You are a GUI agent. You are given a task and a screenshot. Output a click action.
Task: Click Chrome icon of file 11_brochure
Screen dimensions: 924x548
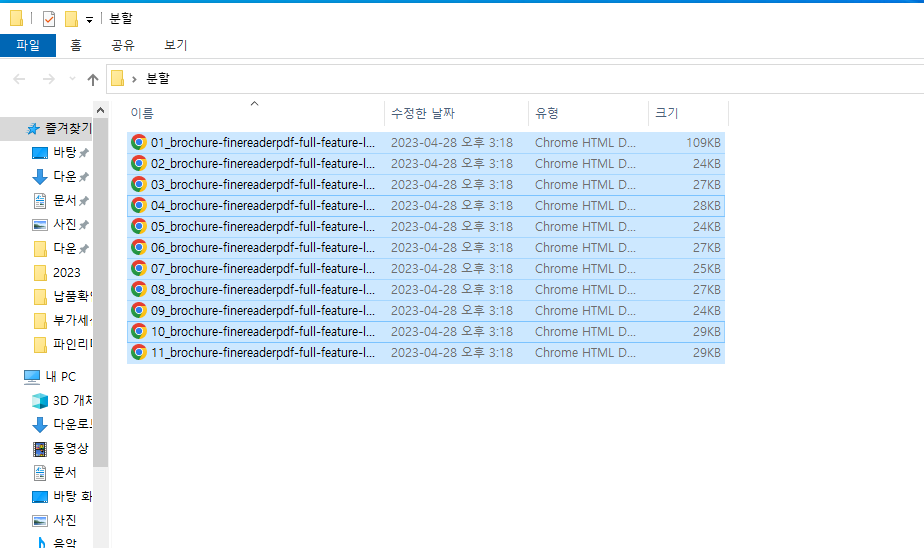[138, 352]
